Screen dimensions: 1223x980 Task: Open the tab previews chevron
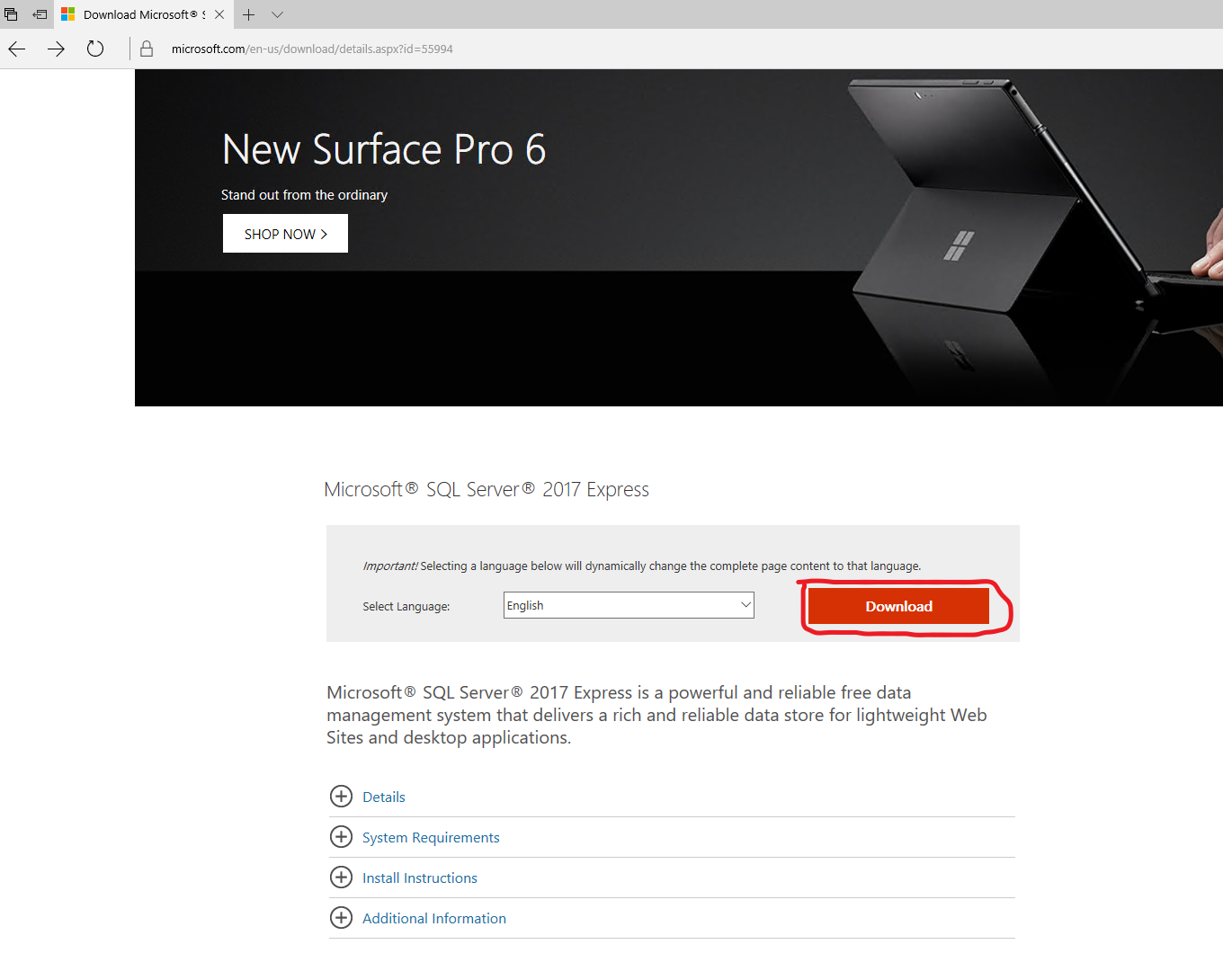coord(277,14)
